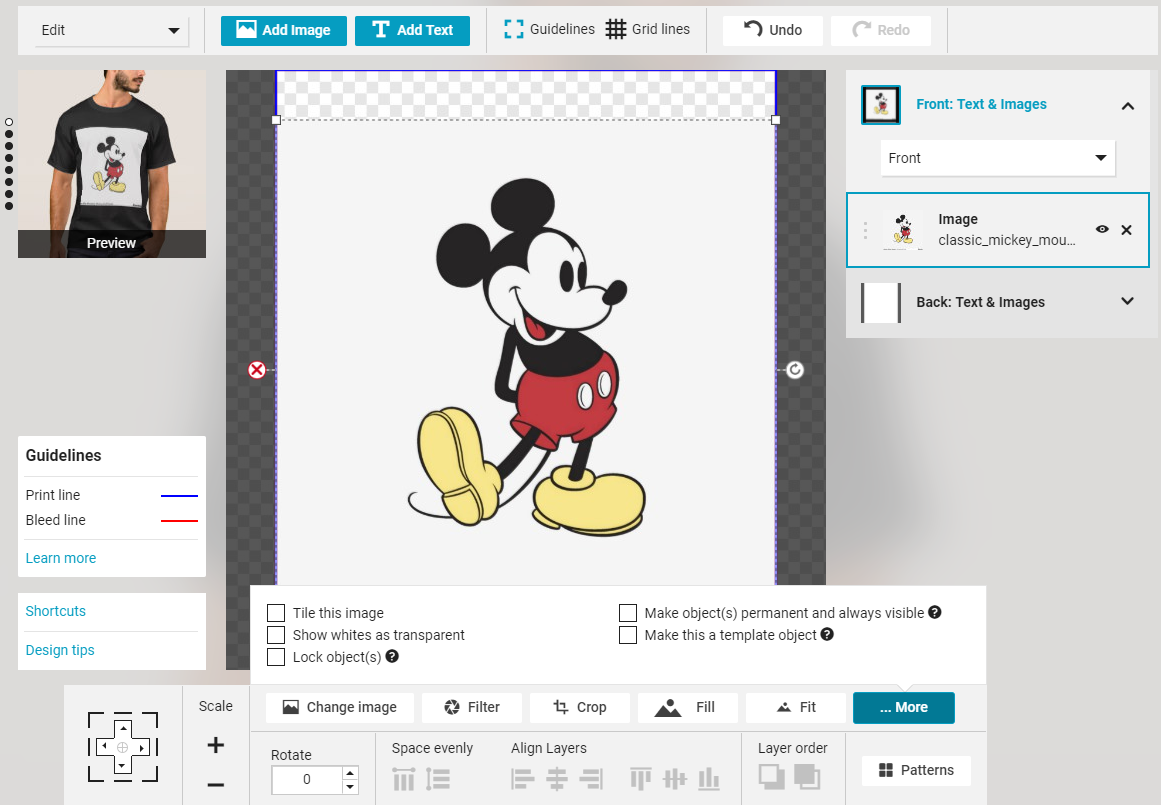Viewport: 1161px width, 805px height.
Task: Nudge image down with arrow pad
Action: (x=123, y=766)
